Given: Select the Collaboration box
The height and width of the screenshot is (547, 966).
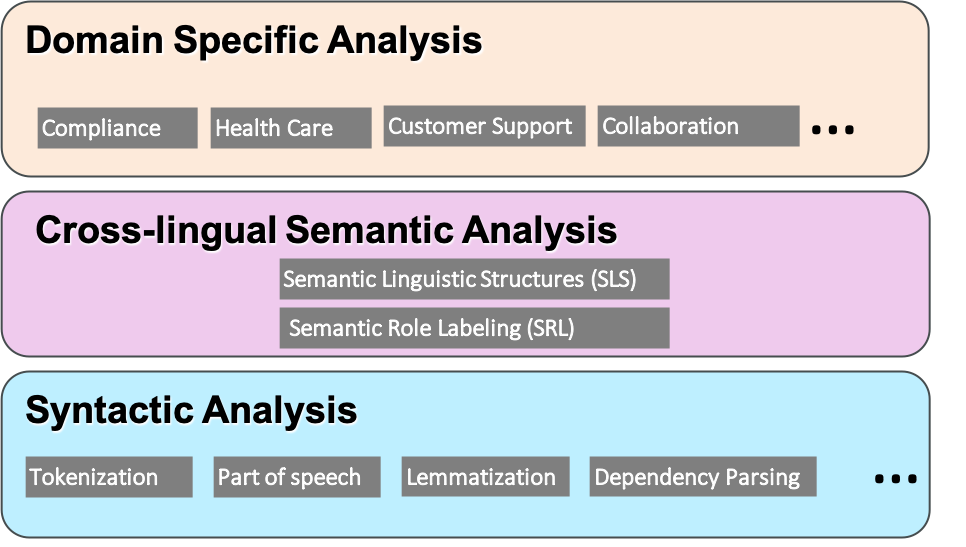Looking at the screenshot, I should [699, 126].
